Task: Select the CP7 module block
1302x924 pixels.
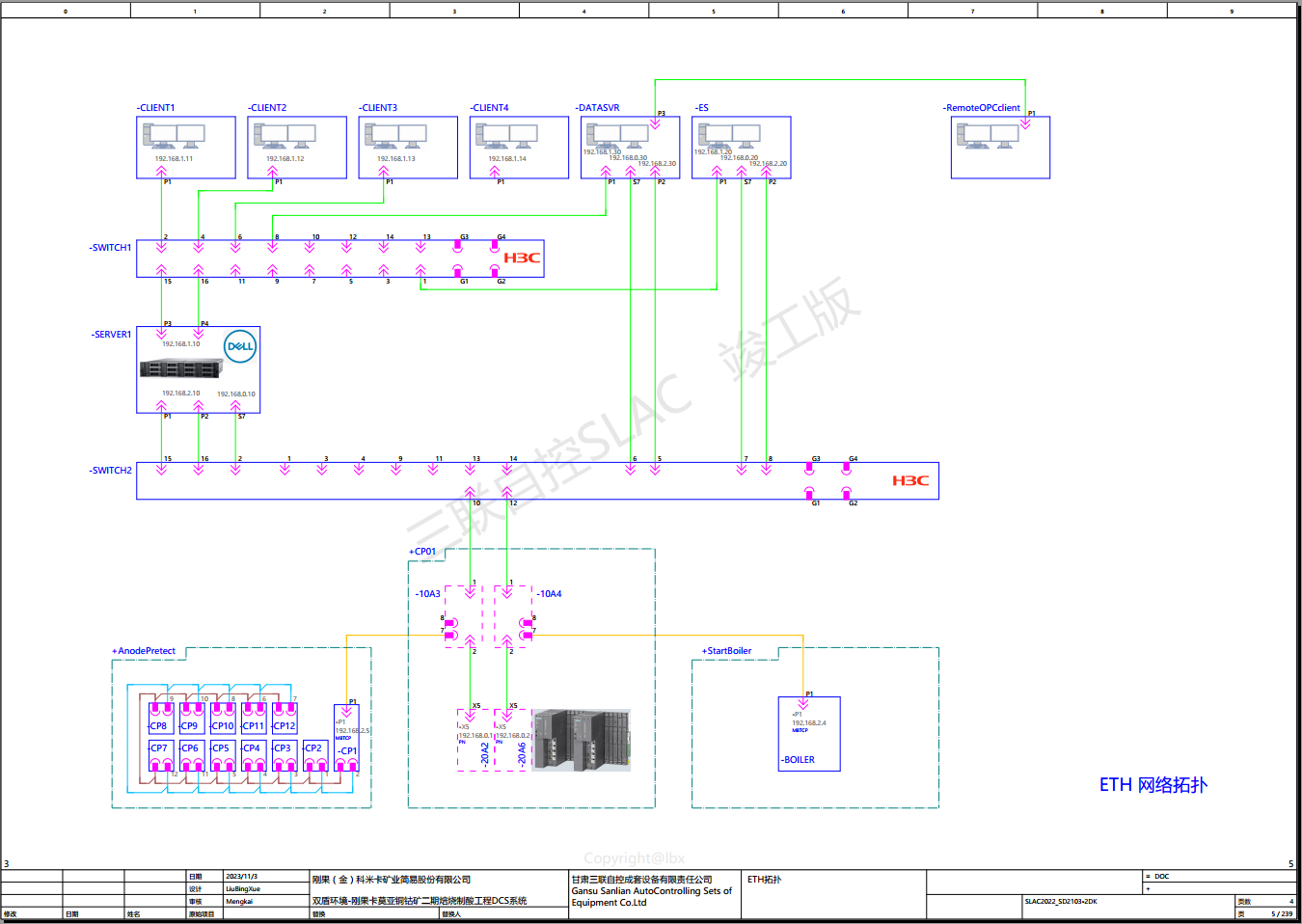Action: (x=161, y=755)
